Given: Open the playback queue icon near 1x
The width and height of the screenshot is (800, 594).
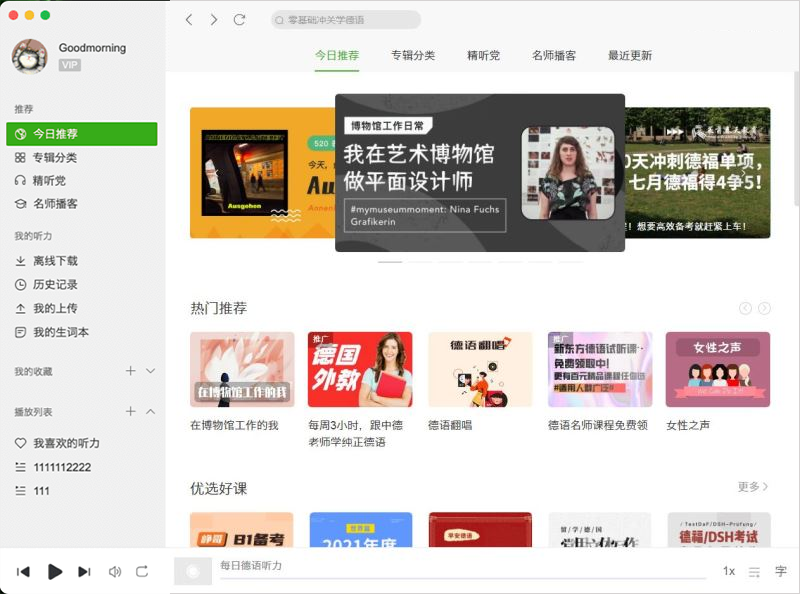Looking at the screenshot, I should (753, 571).
